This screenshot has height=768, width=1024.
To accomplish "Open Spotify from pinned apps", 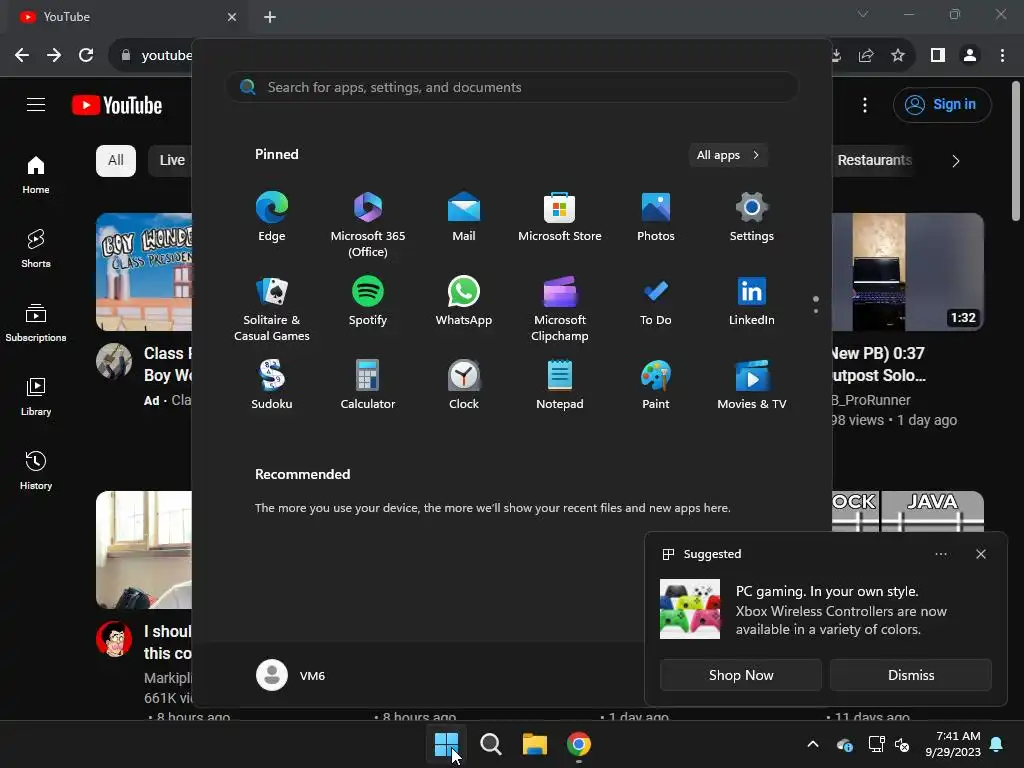I will click(368, 301).
